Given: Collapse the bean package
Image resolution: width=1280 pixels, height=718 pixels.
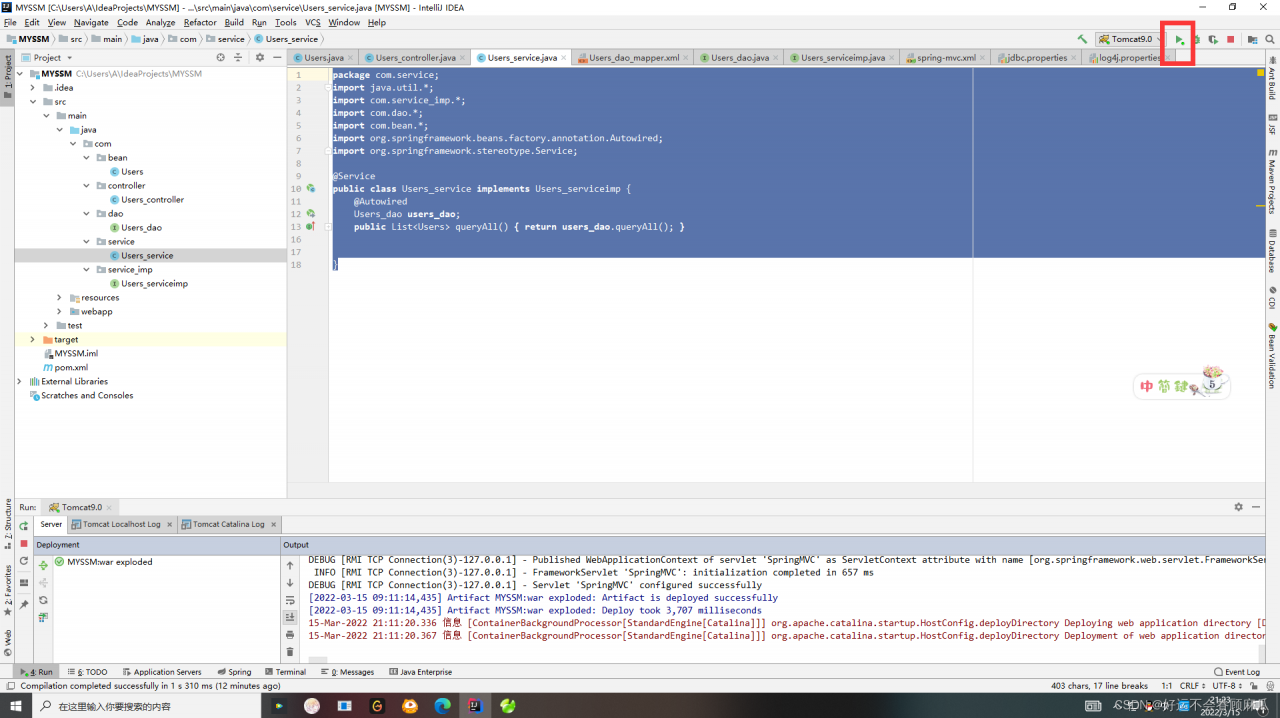Looking at the screenshot, I should 87,158.
